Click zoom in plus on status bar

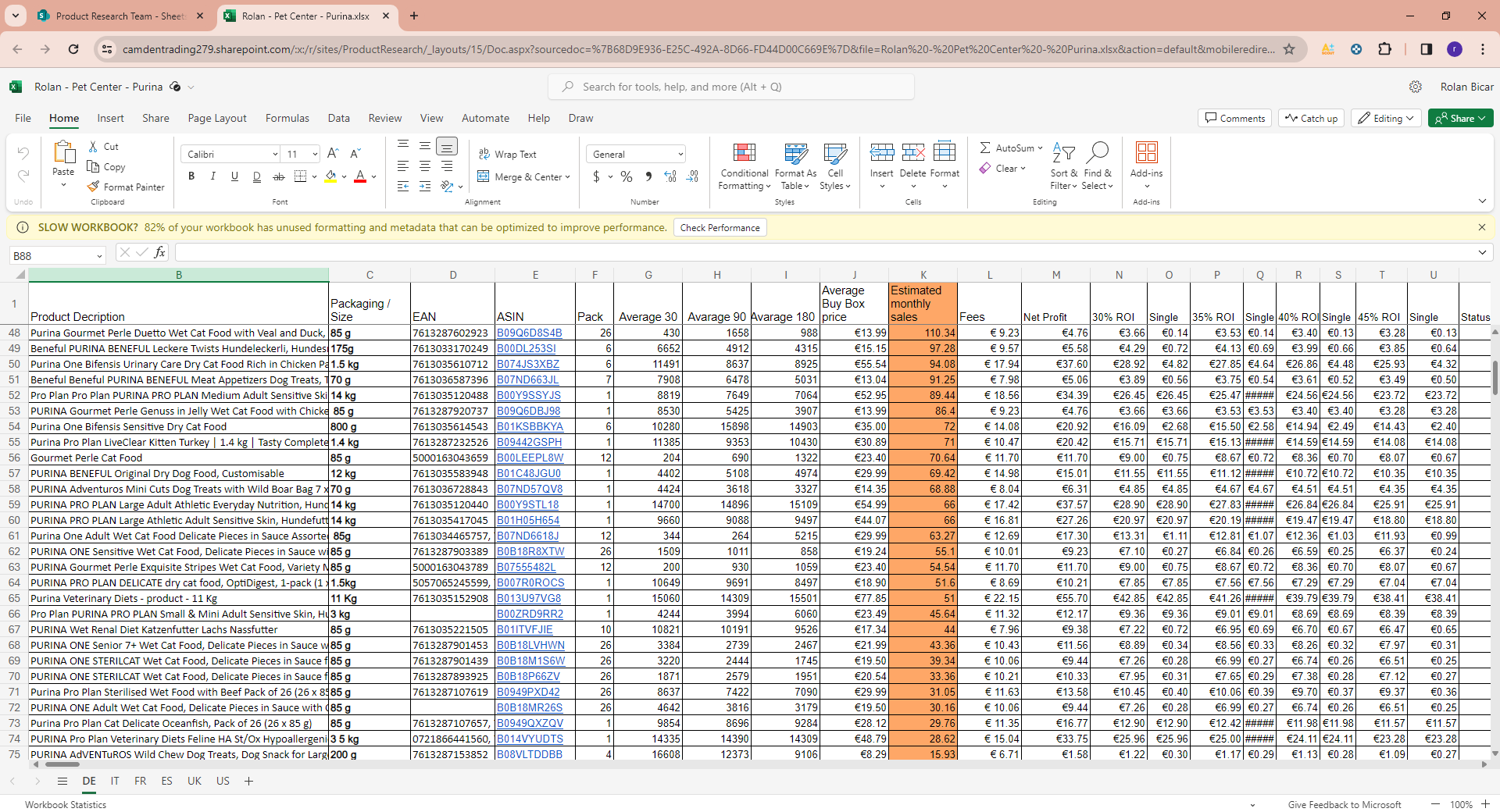[x=1485, y=804]
